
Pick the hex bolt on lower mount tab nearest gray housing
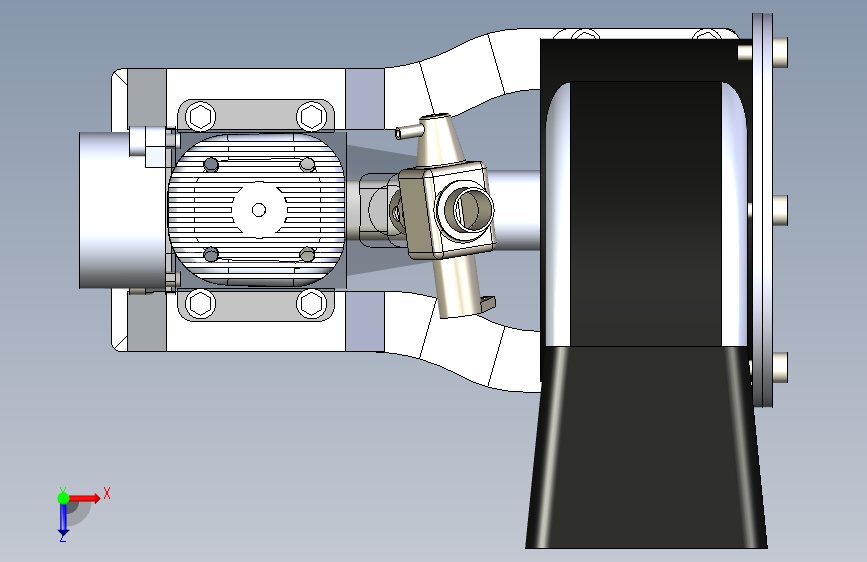pyautogui.click(x=200, y=303)
